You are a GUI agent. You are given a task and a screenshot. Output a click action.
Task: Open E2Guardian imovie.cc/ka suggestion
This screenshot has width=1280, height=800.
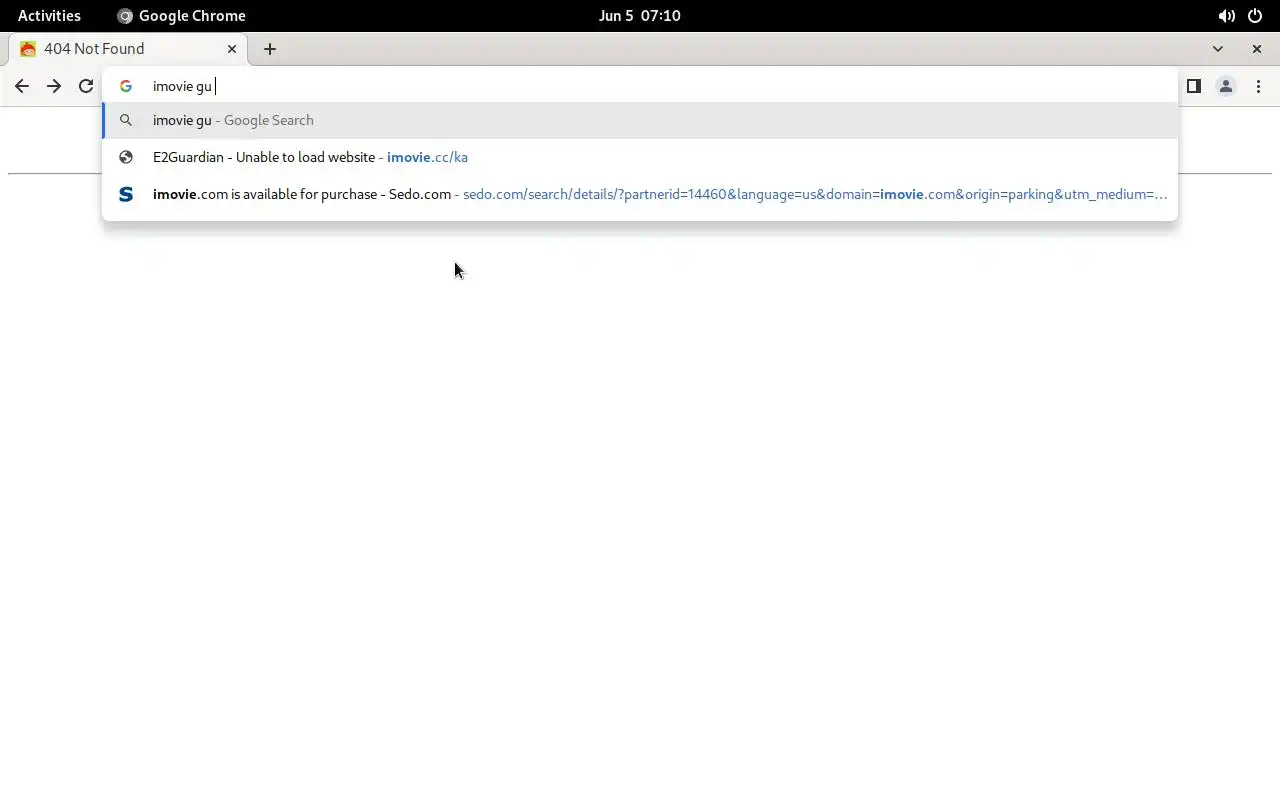pos(640,157)
